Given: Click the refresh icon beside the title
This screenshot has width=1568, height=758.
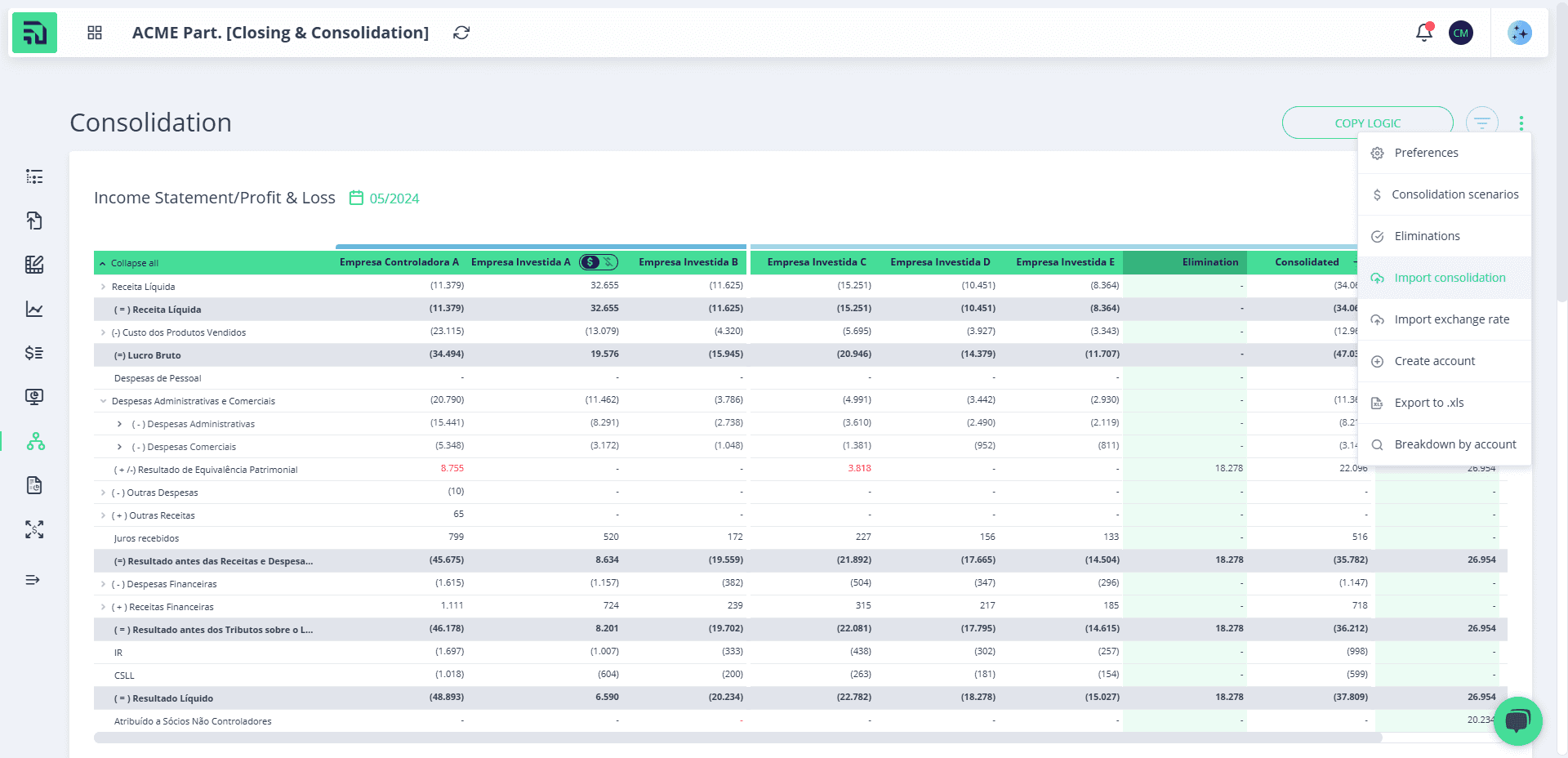Looking at the screenshot, I should (x=461, y=33).
